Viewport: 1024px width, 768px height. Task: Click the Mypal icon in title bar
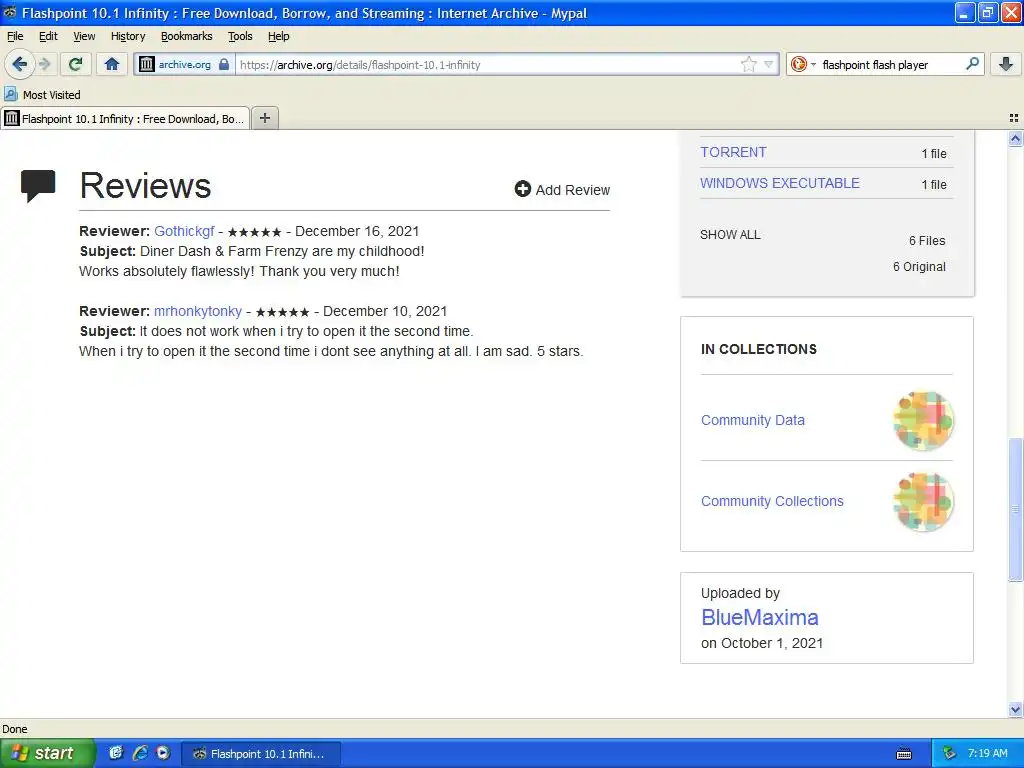pos(10,12)
